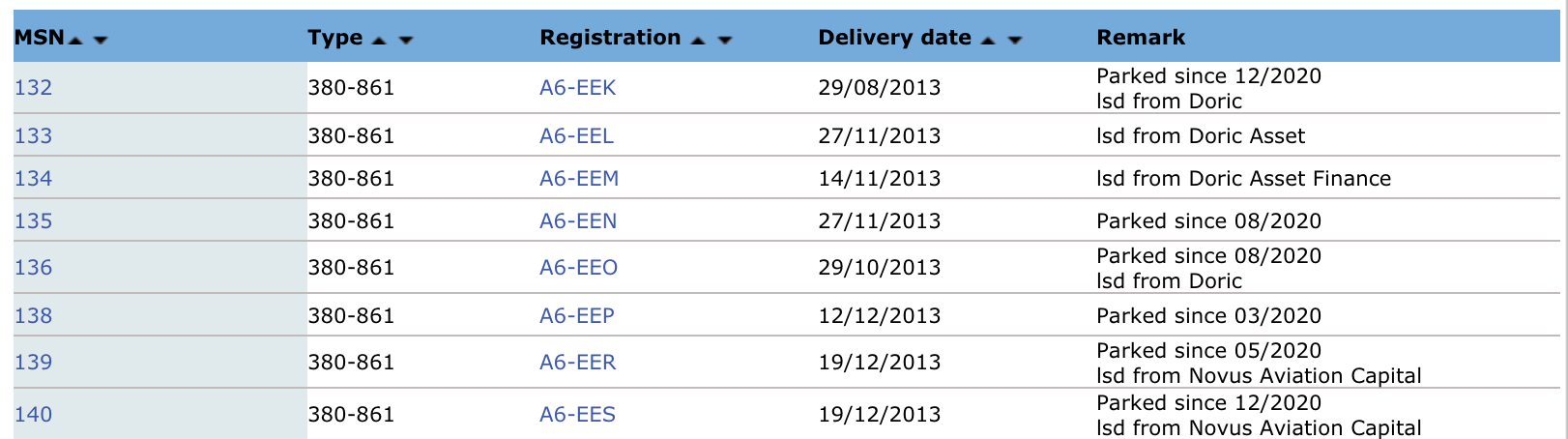Sort Type column descending arrow

(x=406, y=41)
